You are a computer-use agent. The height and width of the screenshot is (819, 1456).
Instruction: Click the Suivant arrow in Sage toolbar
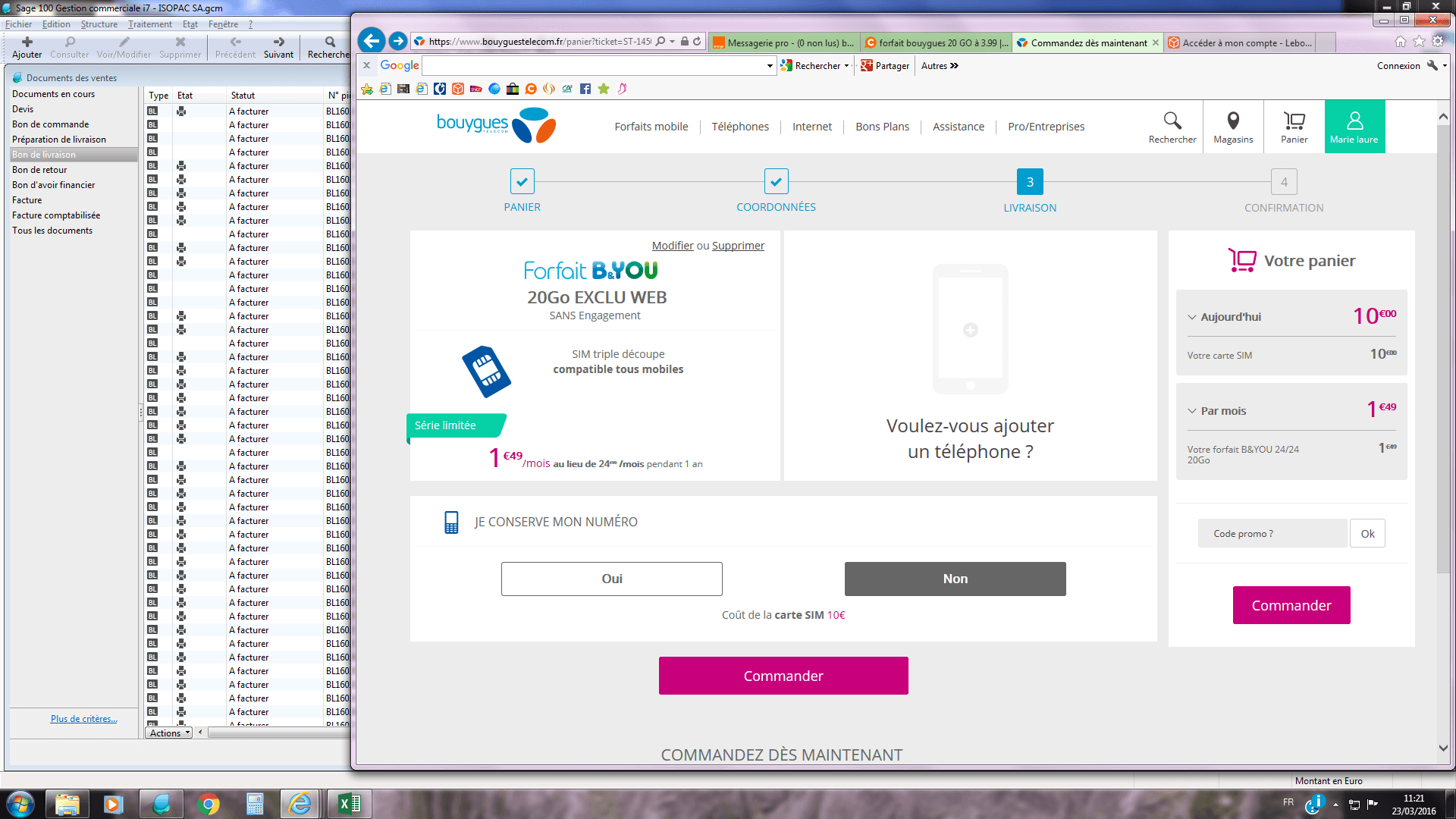(x=278, y=42)
